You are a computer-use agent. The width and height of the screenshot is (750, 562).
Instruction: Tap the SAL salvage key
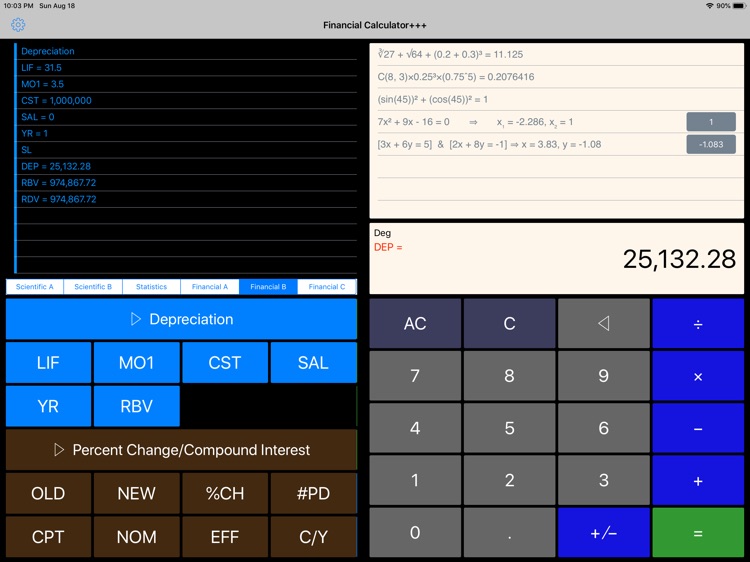313,363
